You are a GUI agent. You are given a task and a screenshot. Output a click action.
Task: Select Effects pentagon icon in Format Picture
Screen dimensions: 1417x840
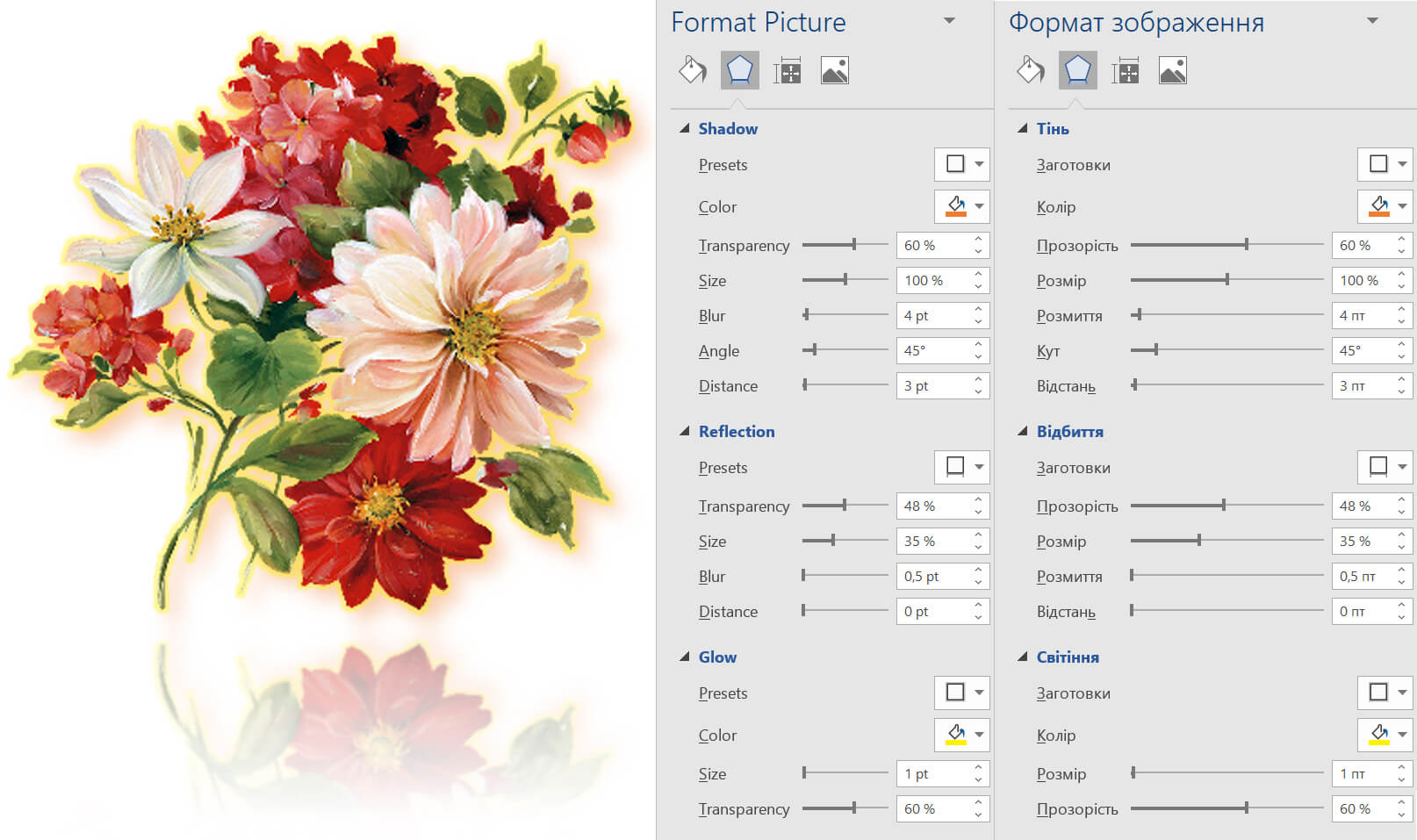pos(739,70)
